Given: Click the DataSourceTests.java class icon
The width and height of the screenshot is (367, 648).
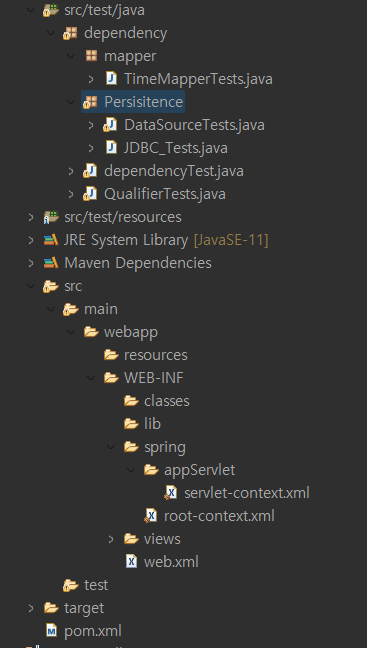Looking at the screenshot, I should tap(110, 125).
